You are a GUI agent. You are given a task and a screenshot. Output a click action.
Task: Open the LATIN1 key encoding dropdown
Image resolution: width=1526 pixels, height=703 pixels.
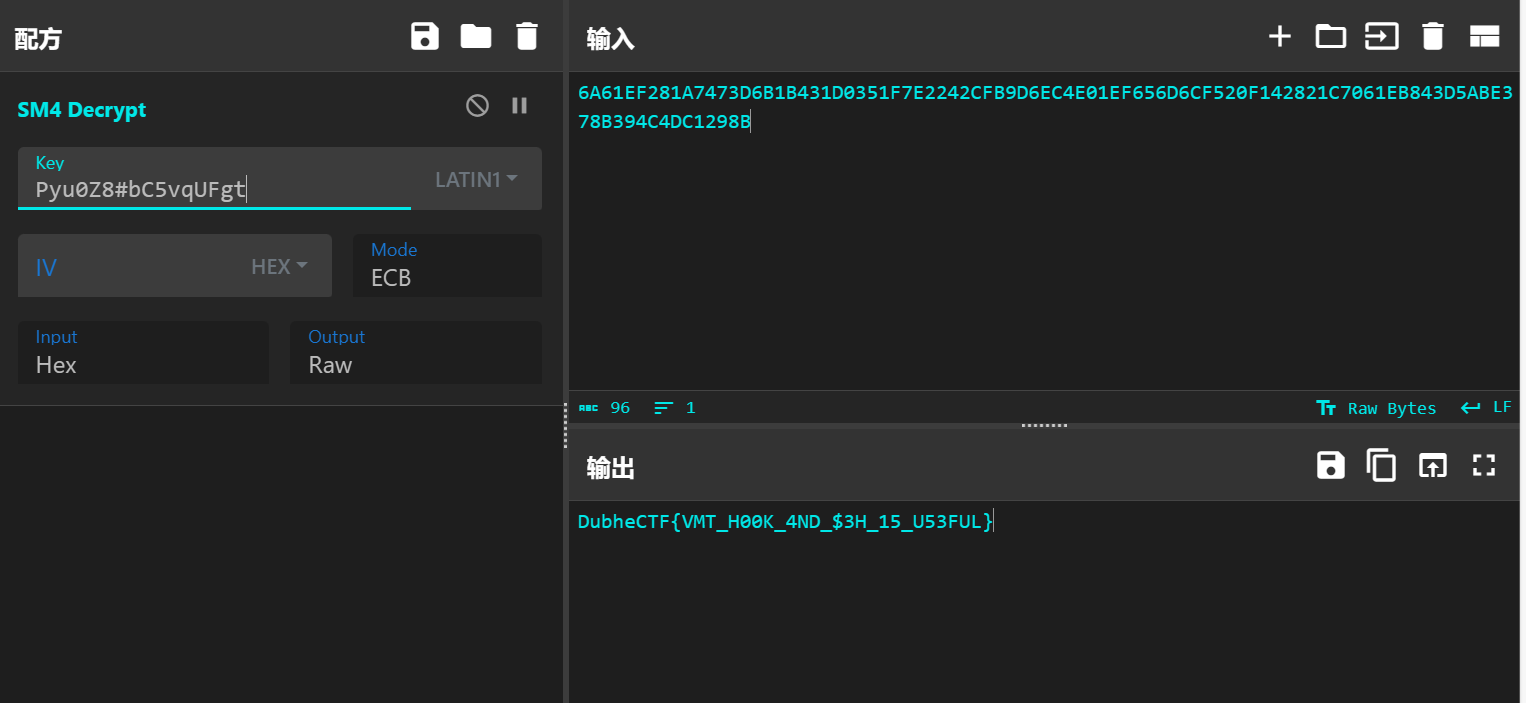point(476,178)
